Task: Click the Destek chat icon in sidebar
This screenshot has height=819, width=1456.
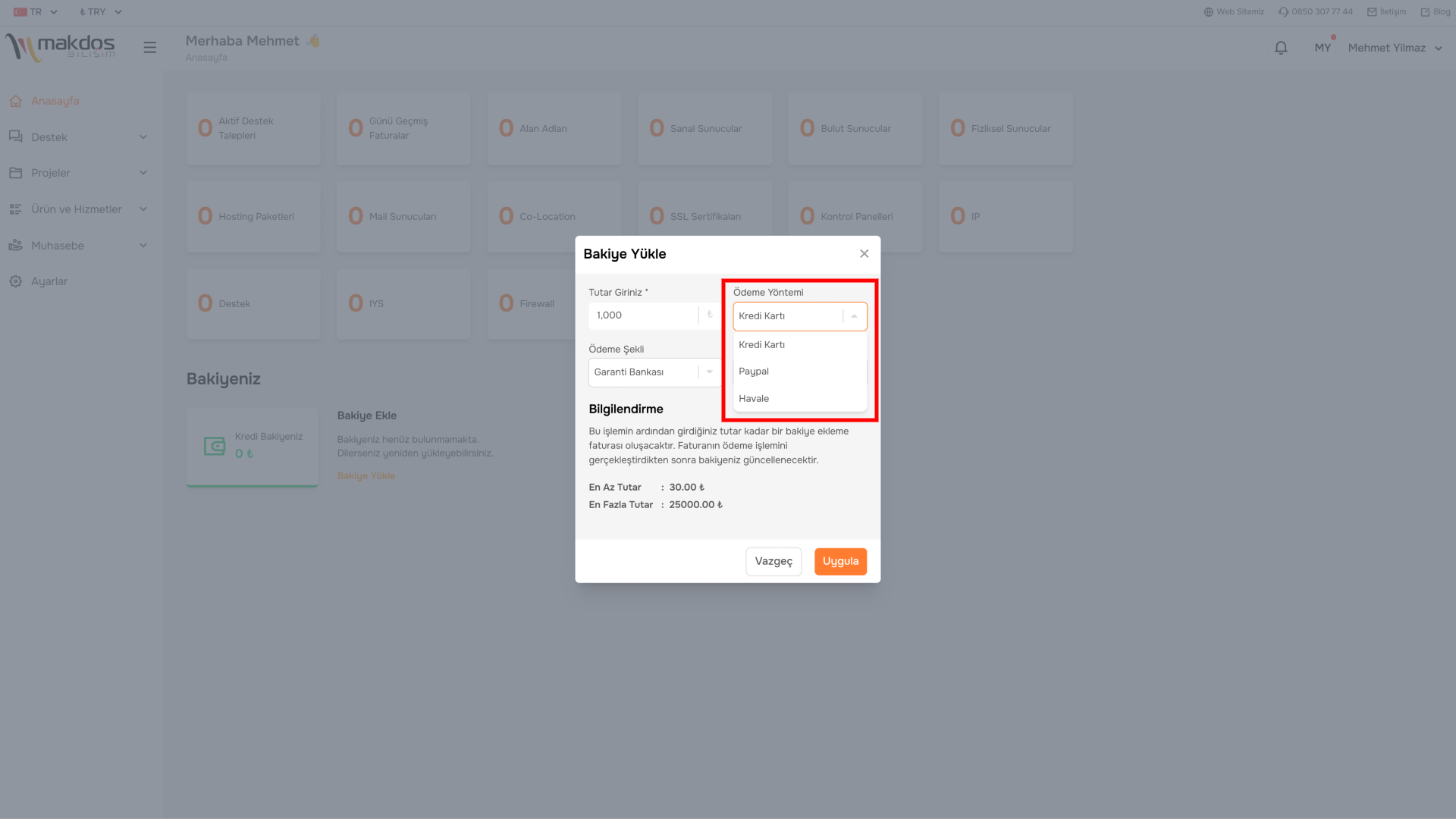Action: click(15, 136)
